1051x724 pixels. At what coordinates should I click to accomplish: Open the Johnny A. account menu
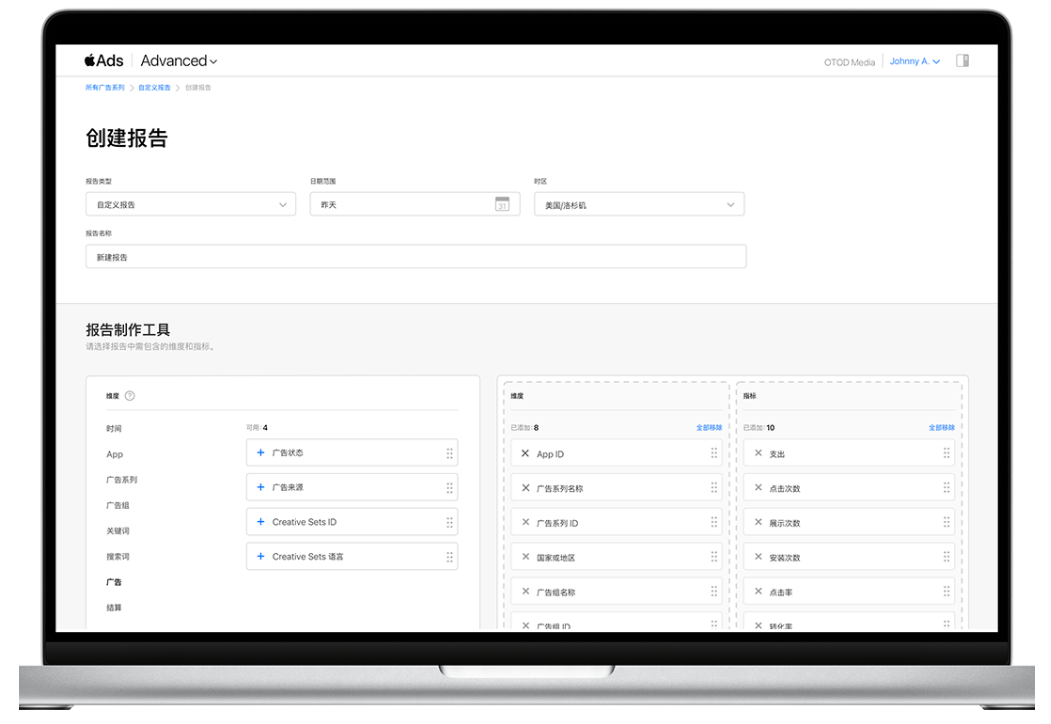[x=915, y=61]
